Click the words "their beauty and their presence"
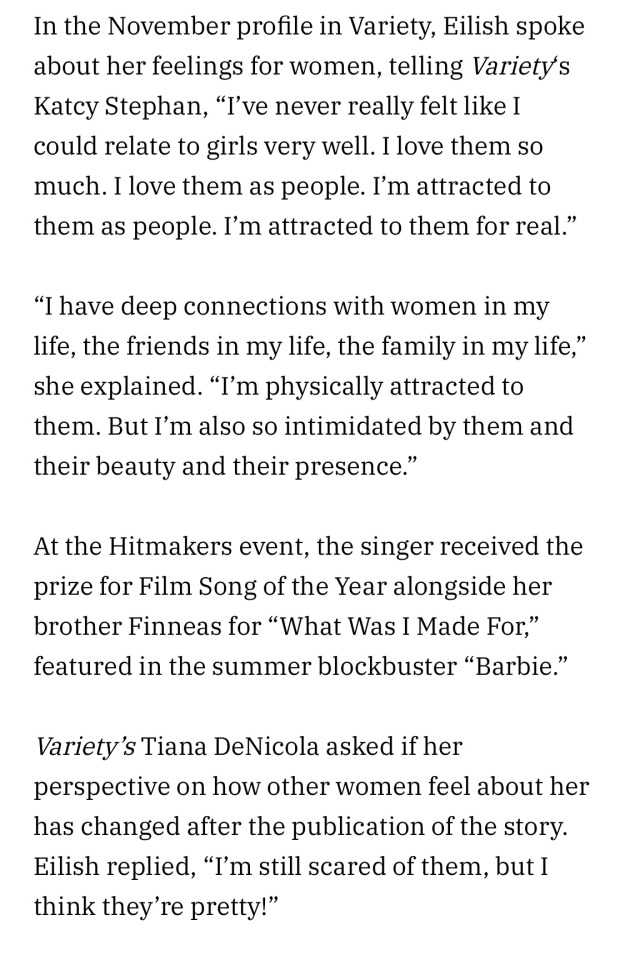The image size is (625, 960). point(220,466)
